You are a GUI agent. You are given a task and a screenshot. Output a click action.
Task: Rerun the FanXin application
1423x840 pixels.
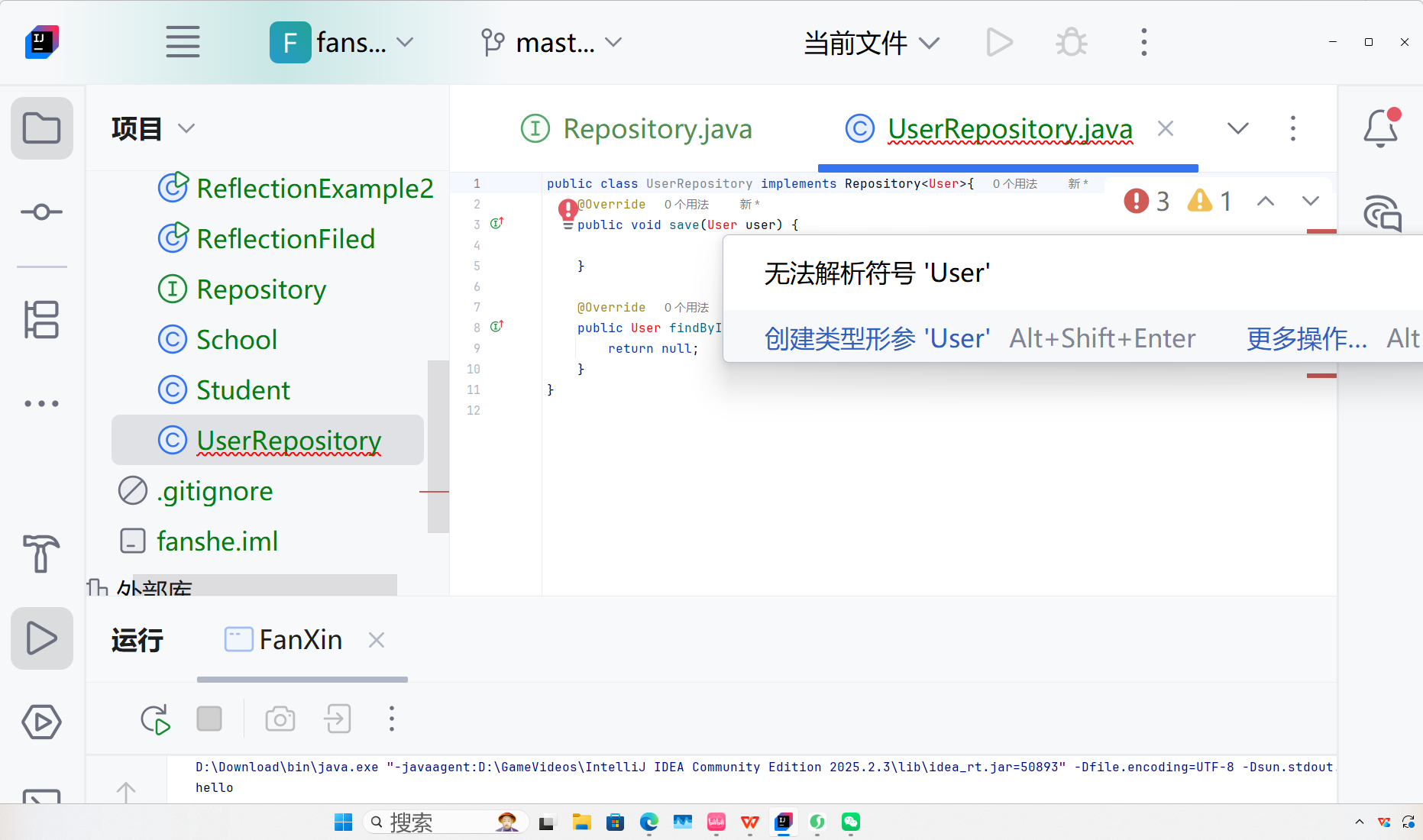[154, 719]
